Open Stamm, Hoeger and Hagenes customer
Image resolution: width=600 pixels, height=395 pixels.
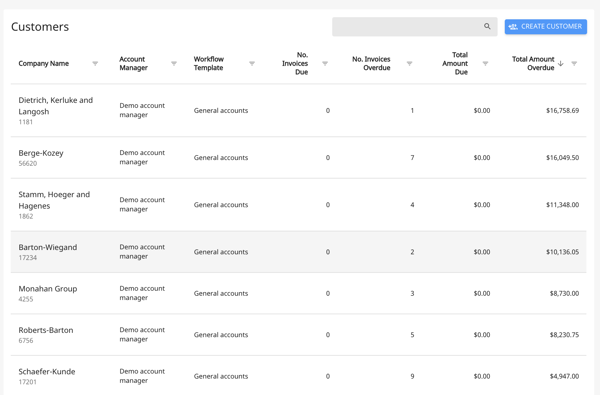click(x=54, y=200)
